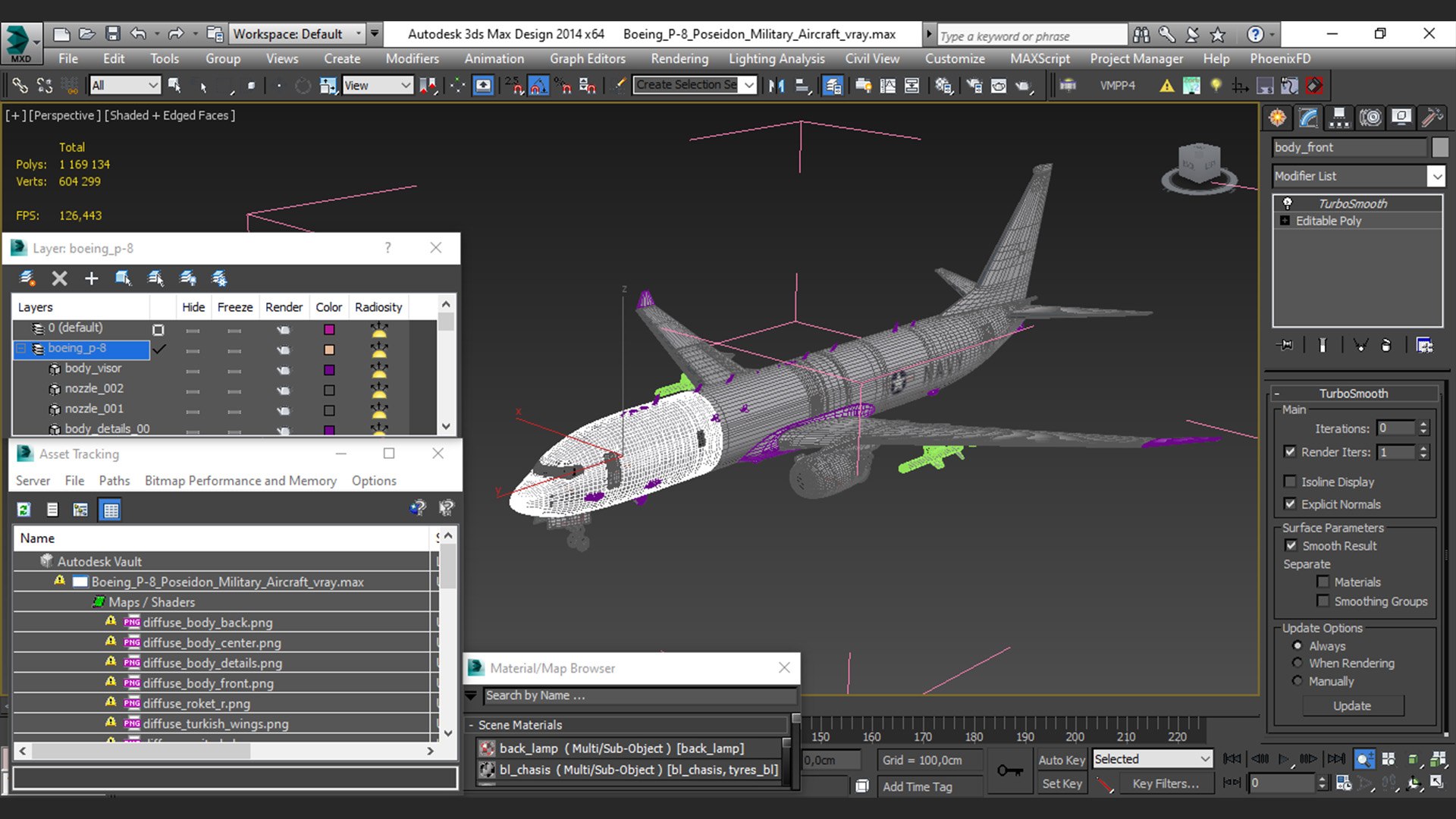The image size is (1456, 819).
Task: Open the Create Selection Set dropdown
Action: tap(695, 85)
